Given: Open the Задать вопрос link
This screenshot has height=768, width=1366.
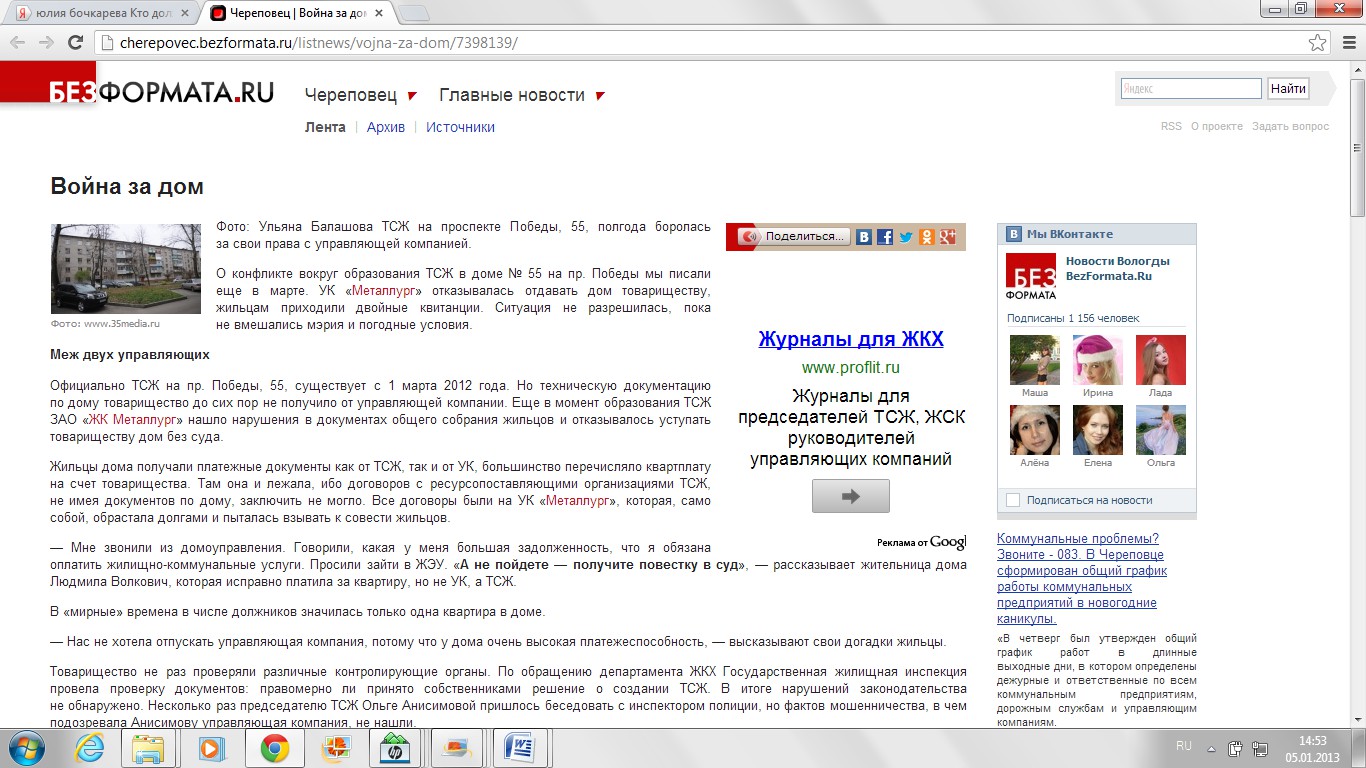Looking at the screenshot, I should [1291, 126].
